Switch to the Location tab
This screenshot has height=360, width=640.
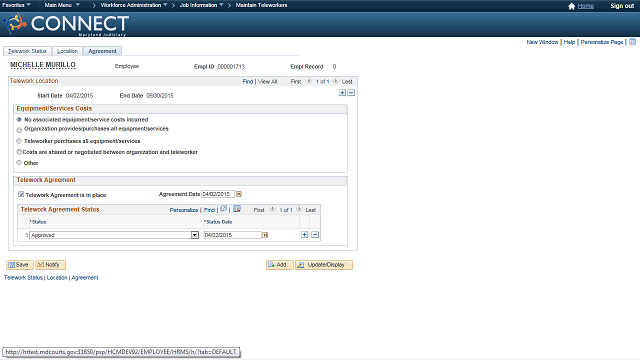[67, 51]
